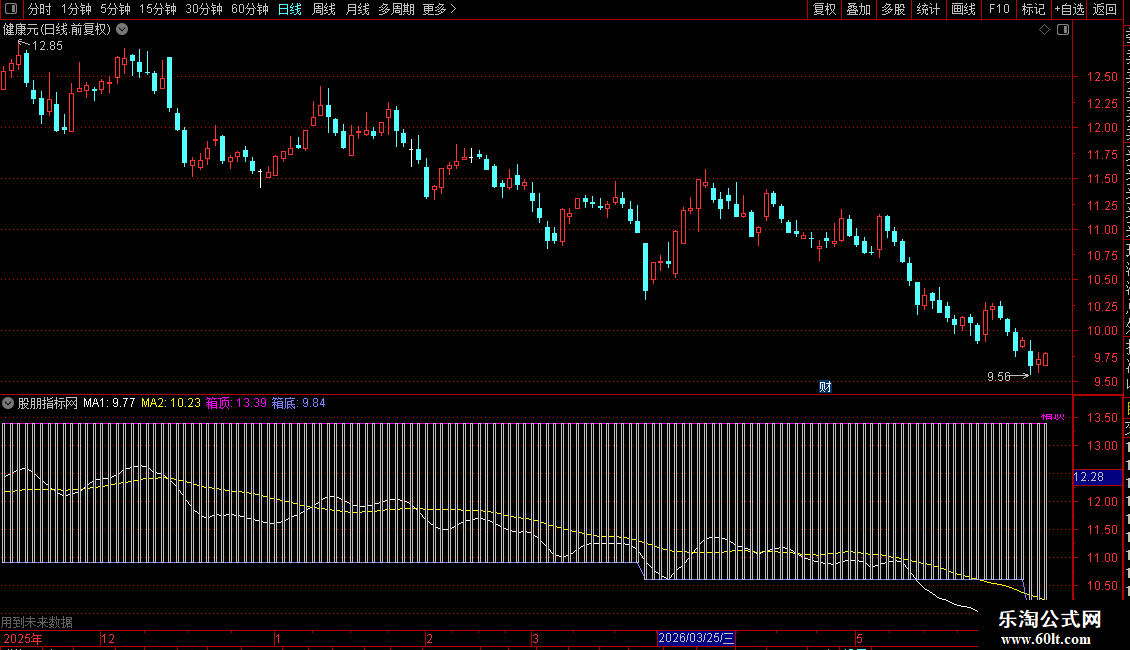This screenshot has height=650, width=1130.
Task: Open the 复权 adjustment menu
Action: click(824, 9)
